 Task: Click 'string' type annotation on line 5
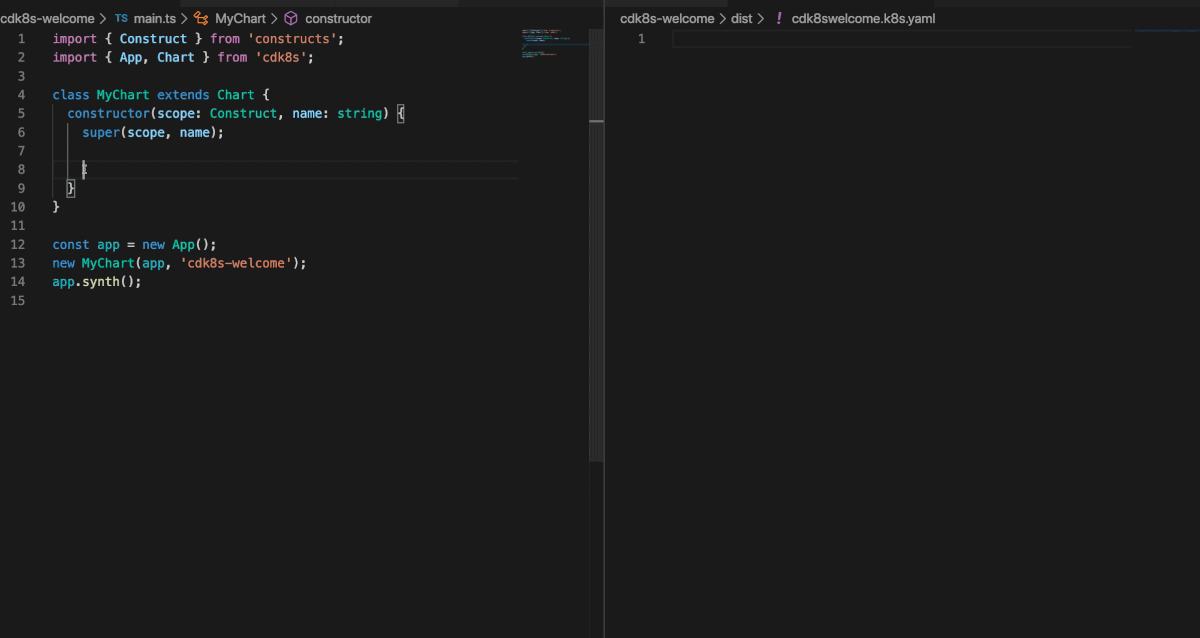pos(360,113)
